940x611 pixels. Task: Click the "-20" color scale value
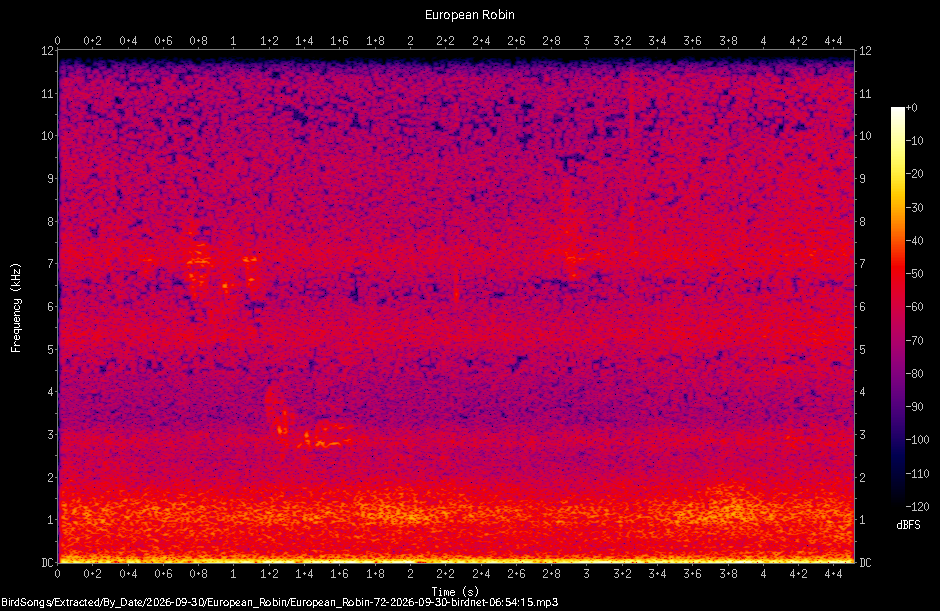914,174
